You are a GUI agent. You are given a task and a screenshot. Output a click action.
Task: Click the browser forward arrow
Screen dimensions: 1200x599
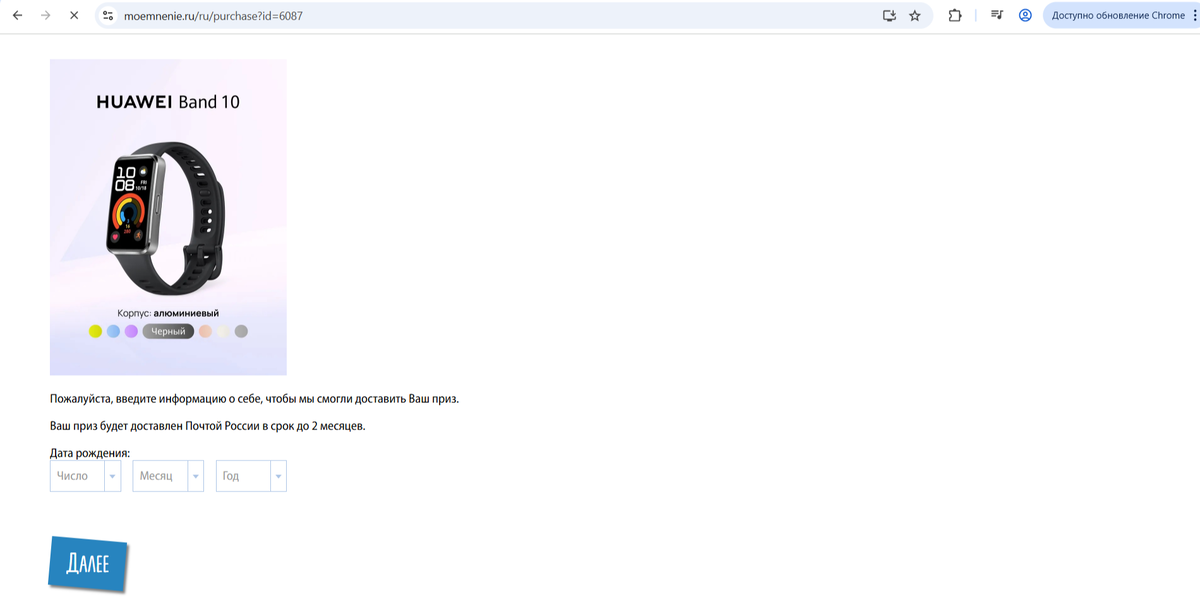point(46,16)
